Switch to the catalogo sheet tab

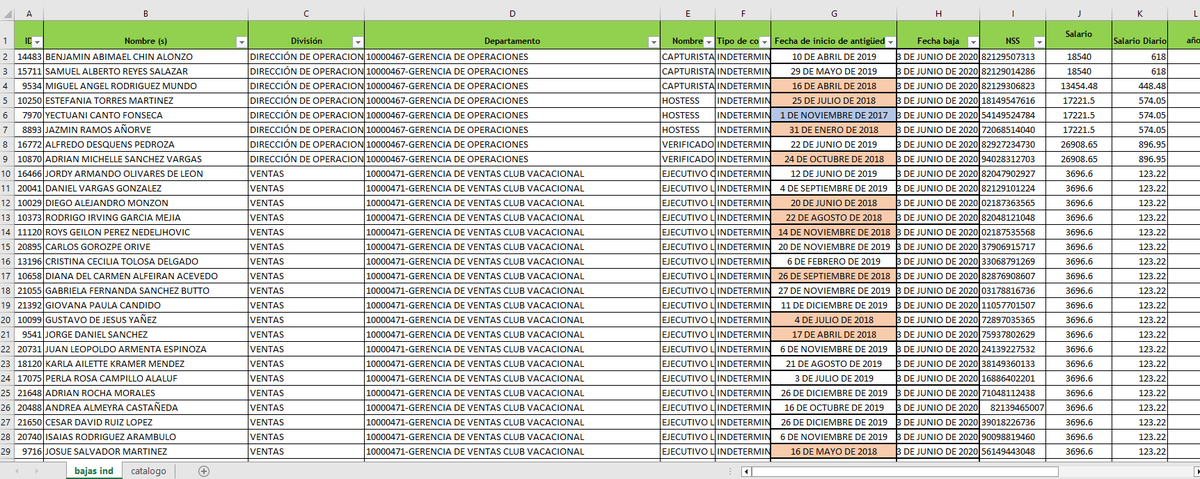149,471
